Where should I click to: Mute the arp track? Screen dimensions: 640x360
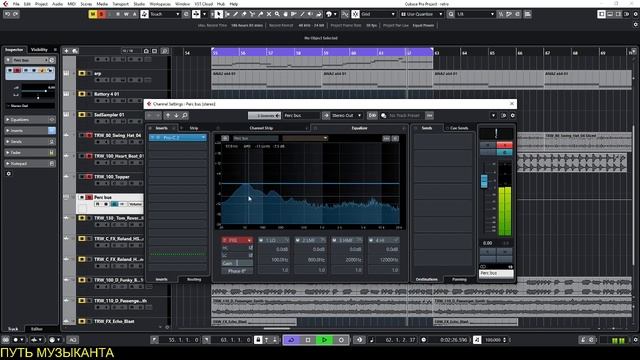tap(81, 73)
